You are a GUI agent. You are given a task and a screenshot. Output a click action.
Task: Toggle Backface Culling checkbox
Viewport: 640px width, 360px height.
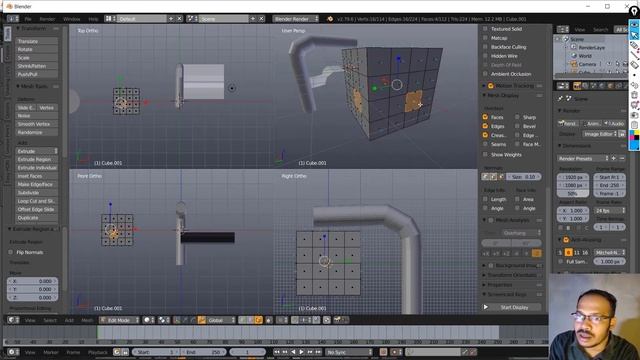tap(485, 47)
